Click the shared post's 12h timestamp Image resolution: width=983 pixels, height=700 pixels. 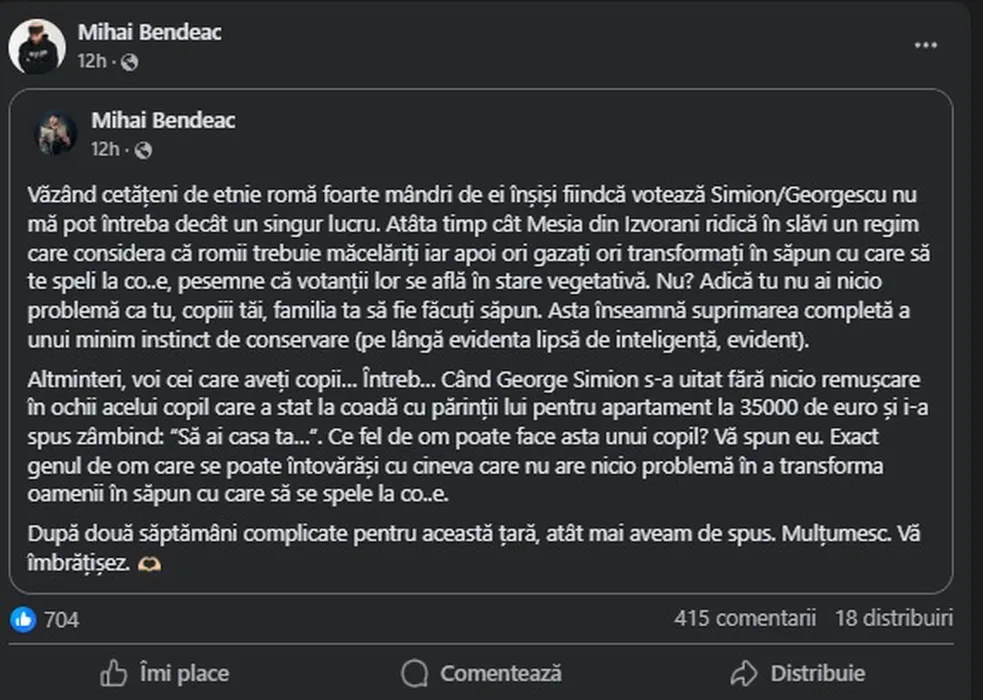105,150
